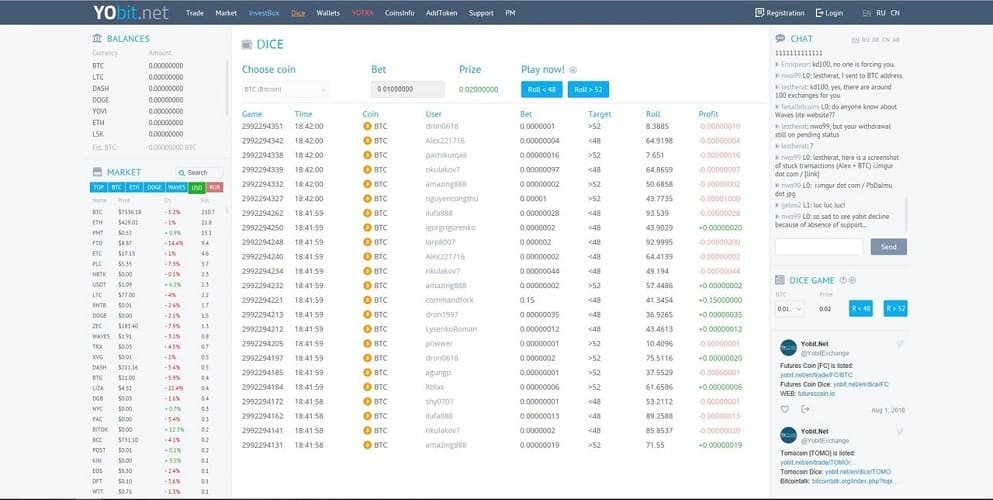Click the help icon beside Dice Game
993x500 pixels.
tap(843, 280)
